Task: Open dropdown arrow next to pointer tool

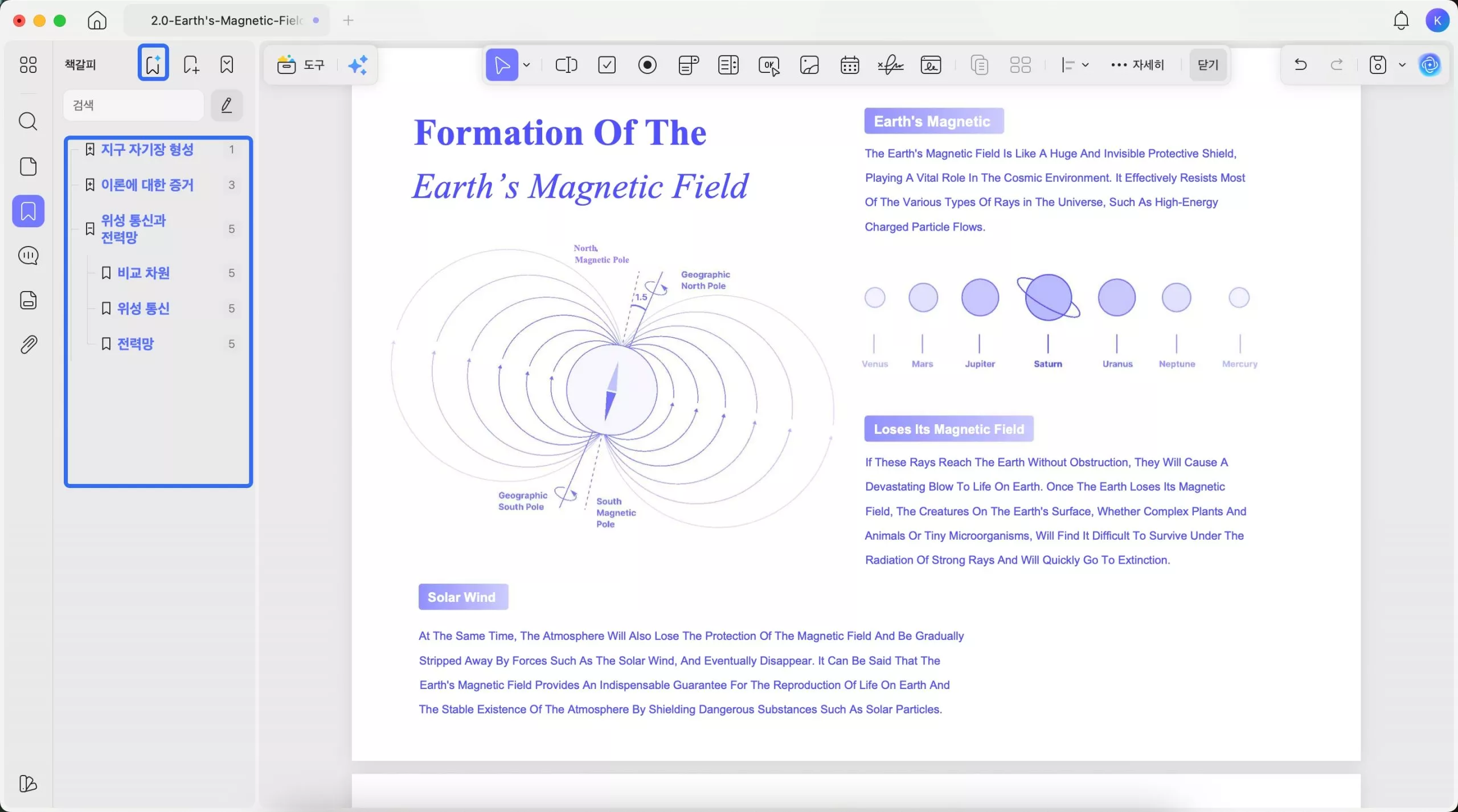Action: tap(527, 65)
